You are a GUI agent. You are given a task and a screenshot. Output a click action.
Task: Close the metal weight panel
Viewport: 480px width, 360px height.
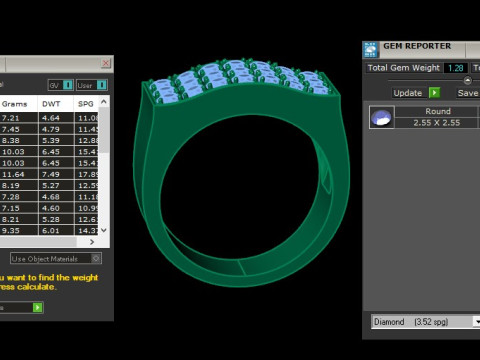coord(106,63)
